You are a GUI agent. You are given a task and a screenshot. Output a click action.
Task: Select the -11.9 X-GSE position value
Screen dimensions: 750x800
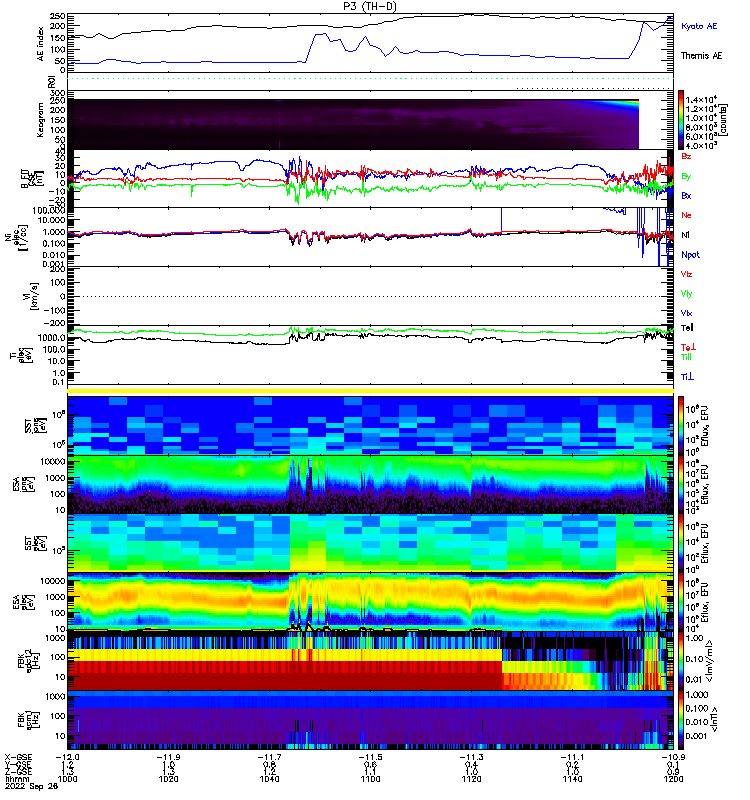[x=168, y=757]
